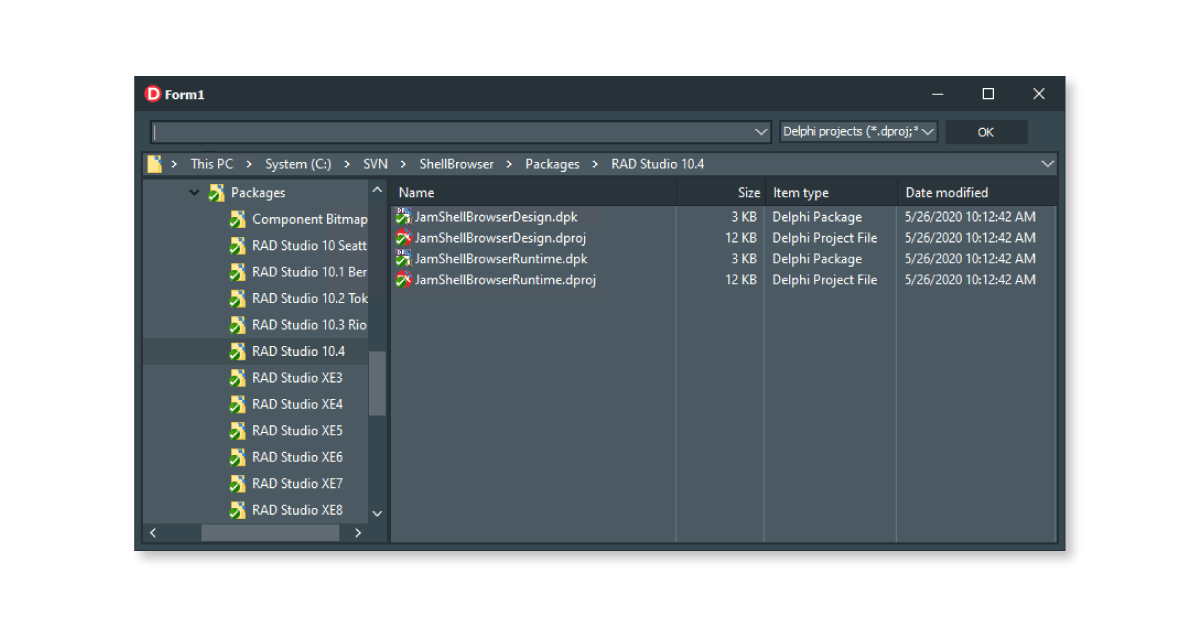Click the tree's vertical scrollbar down arrow
This screenshot has height=627, width=1200.
(377, 513)
